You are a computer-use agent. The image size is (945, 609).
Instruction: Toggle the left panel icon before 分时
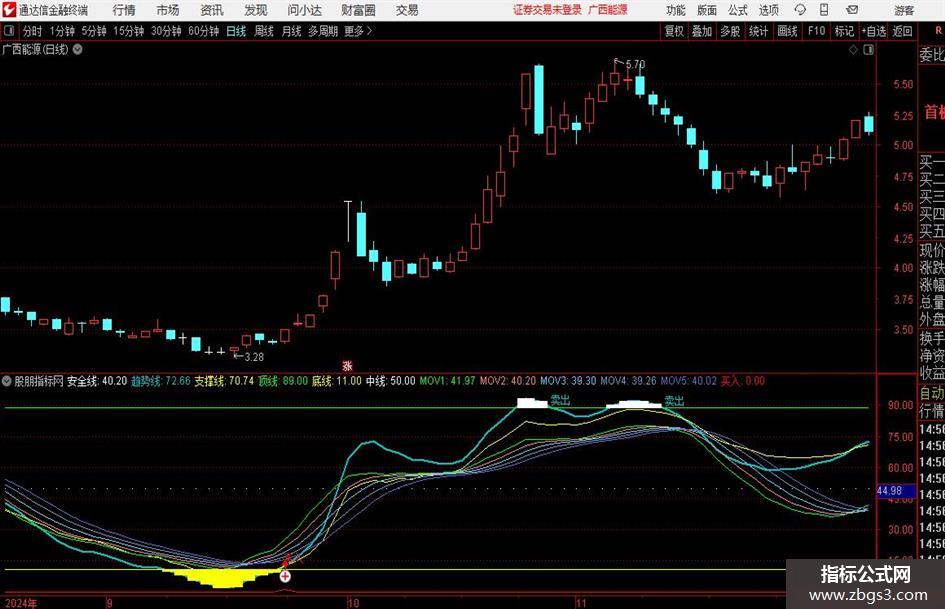9,31
